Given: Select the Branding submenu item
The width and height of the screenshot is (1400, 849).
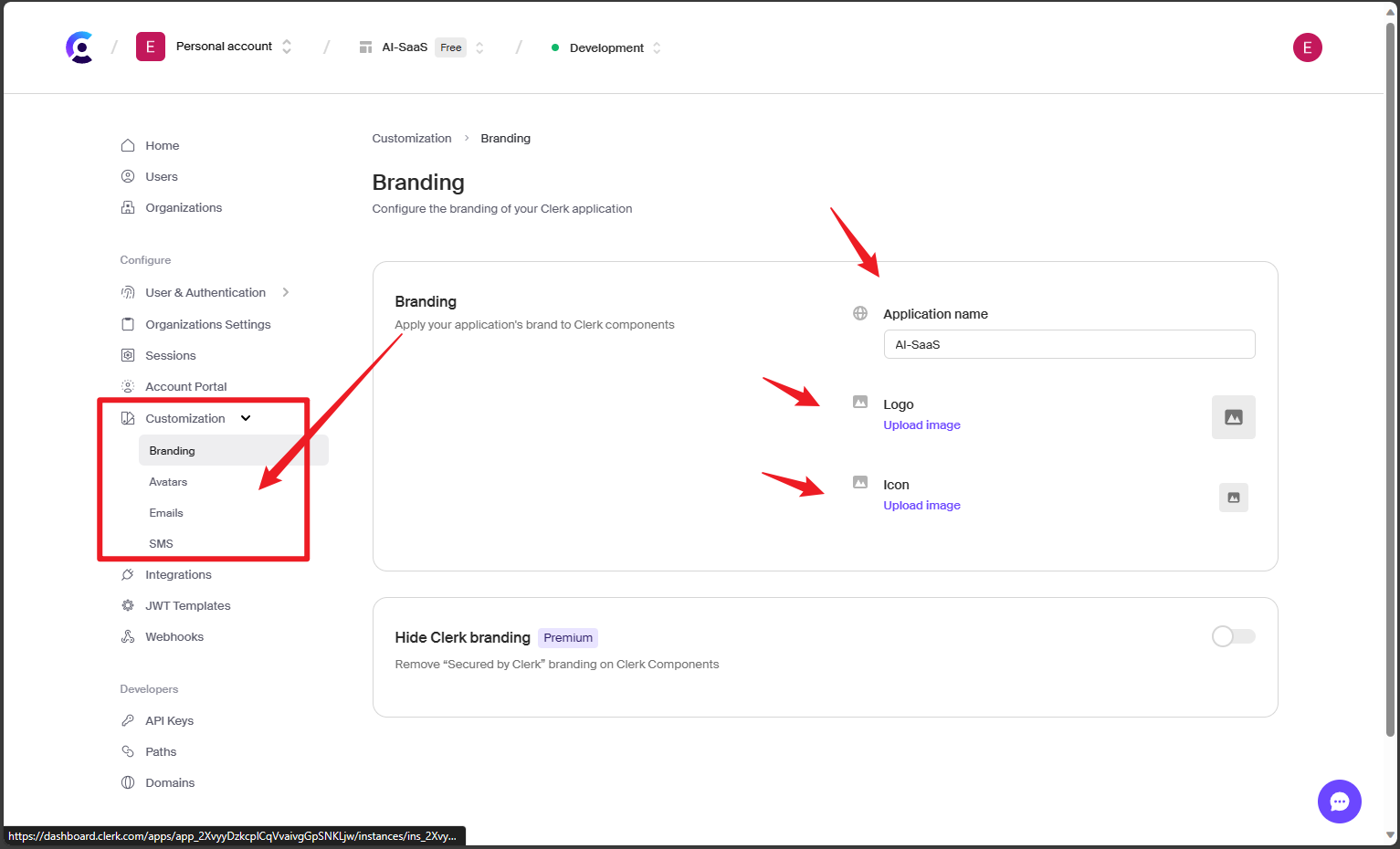Looking at the screenshot, I should coord(233,451).
